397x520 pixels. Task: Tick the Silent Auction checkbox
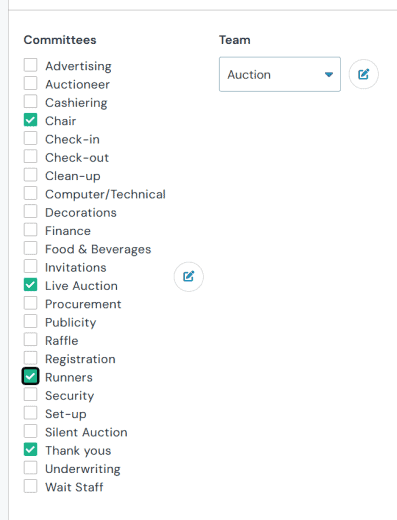pyautogui.click(x=30, y=431)
